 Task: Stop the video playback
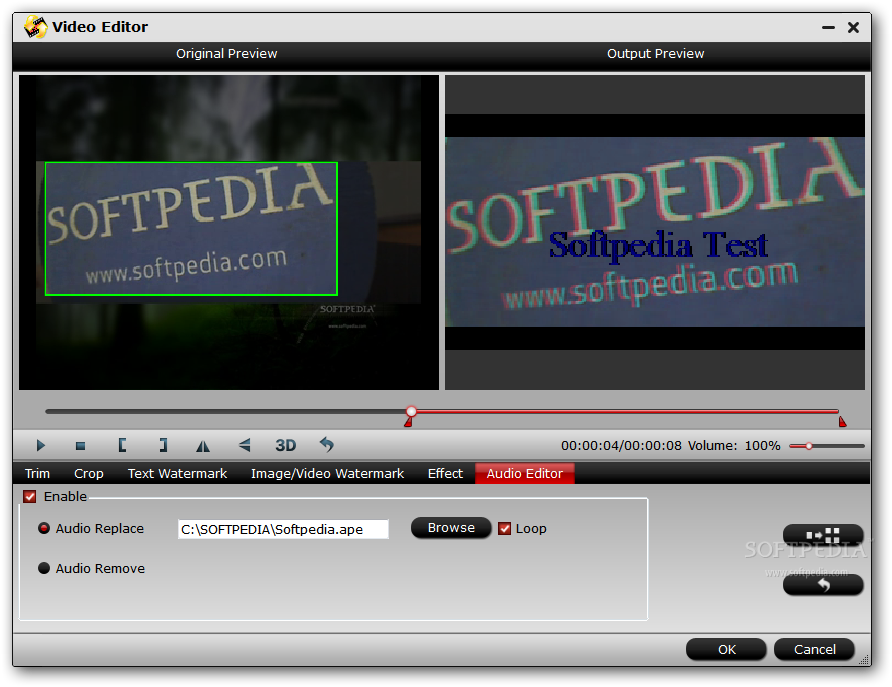tap(80, 446)
